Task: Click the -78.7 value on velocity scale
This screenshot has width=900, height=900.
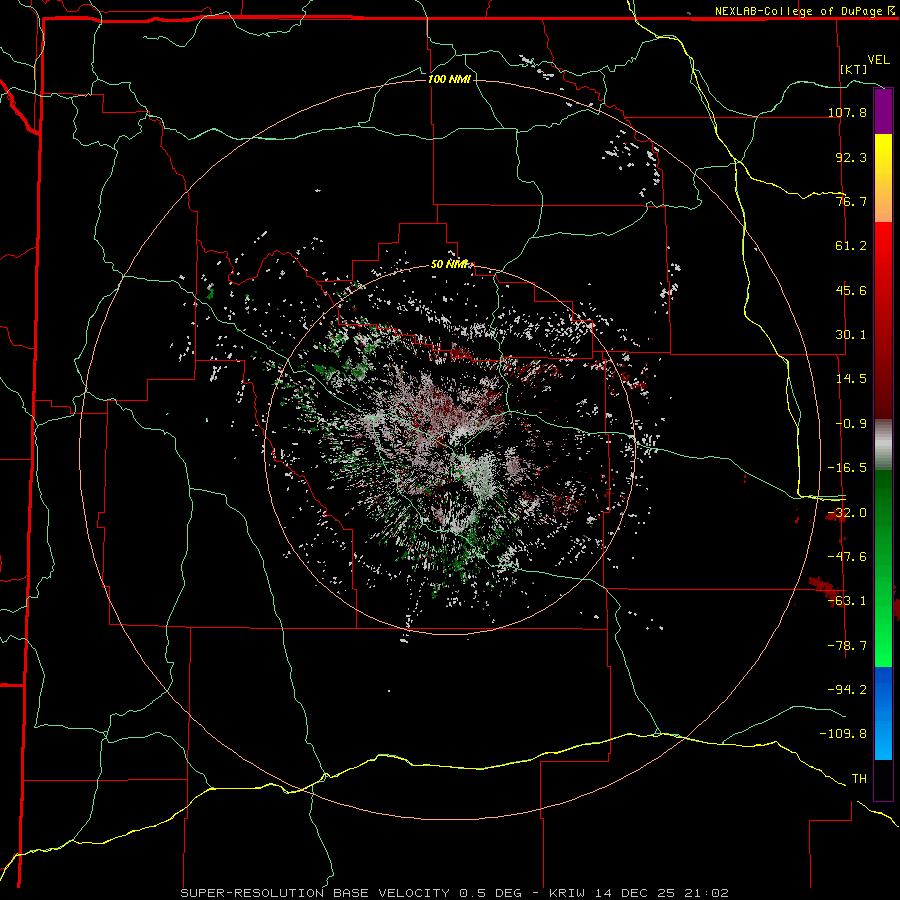Action: tap(847, 646)
